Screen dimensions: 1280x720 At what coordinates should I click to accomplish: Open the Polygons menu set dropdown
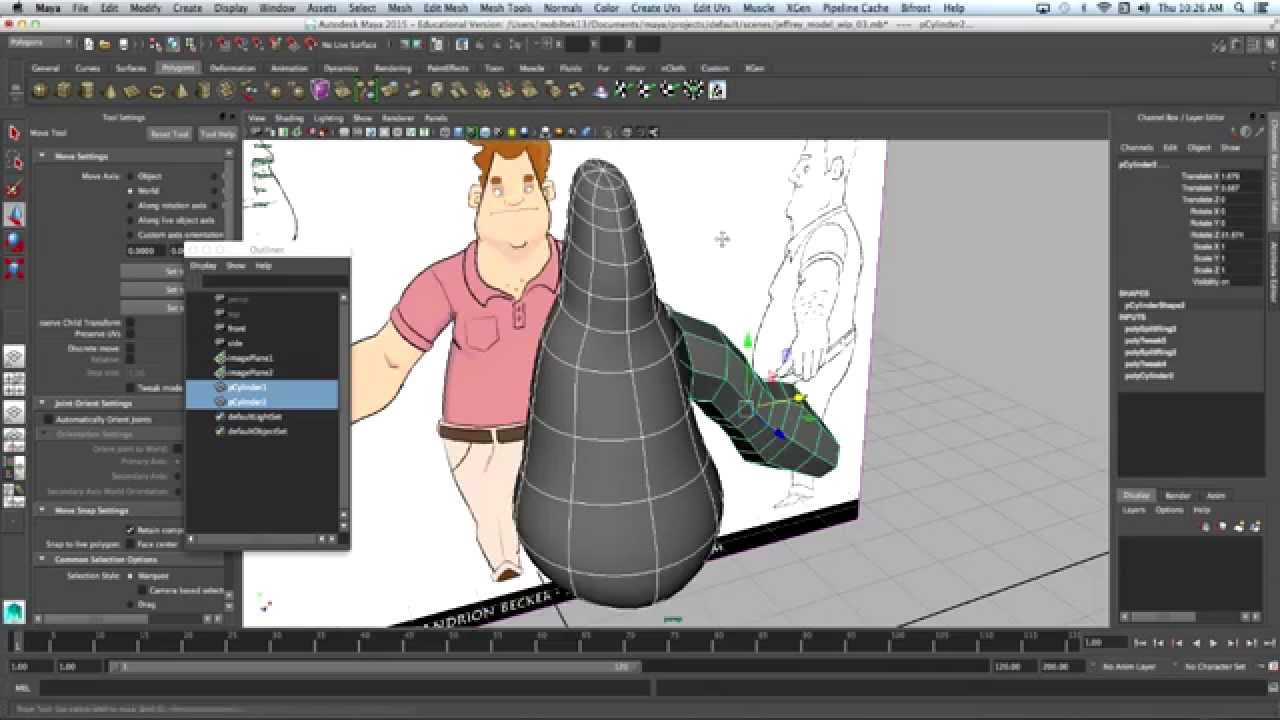pos(40,43)
